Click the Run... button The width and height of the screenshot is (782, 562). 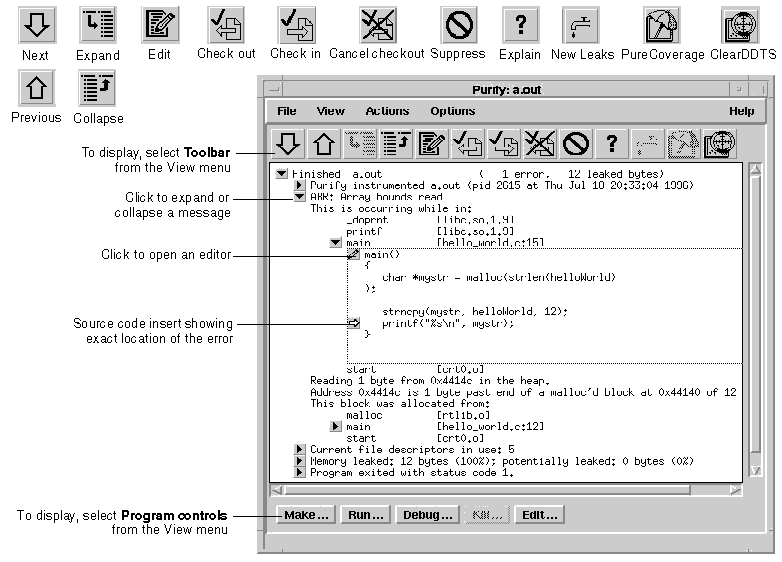click(x=366, y=515)
